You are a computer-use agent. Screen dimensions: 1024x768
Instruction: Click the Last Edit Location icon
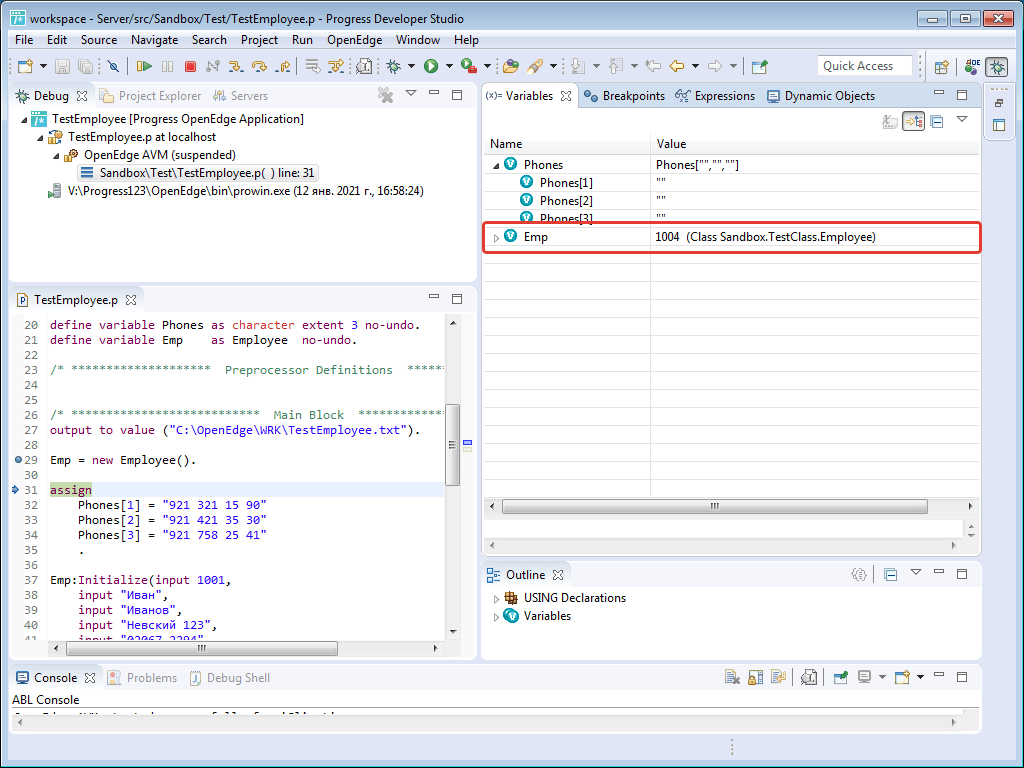click(x=652, y=66)
